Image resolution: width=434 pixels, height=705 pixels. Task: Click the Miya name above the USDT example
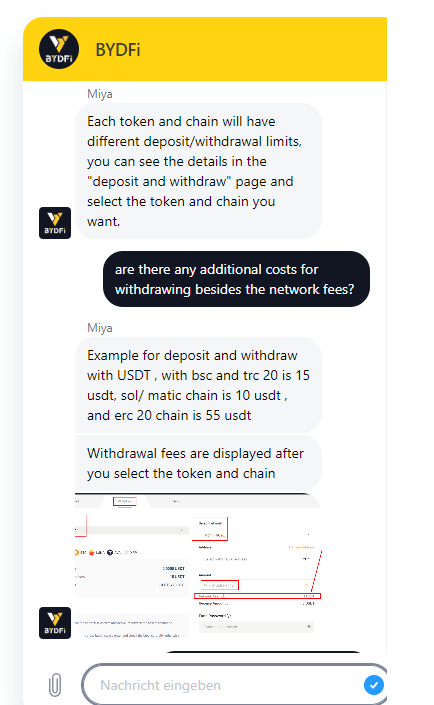coord(100,328)
